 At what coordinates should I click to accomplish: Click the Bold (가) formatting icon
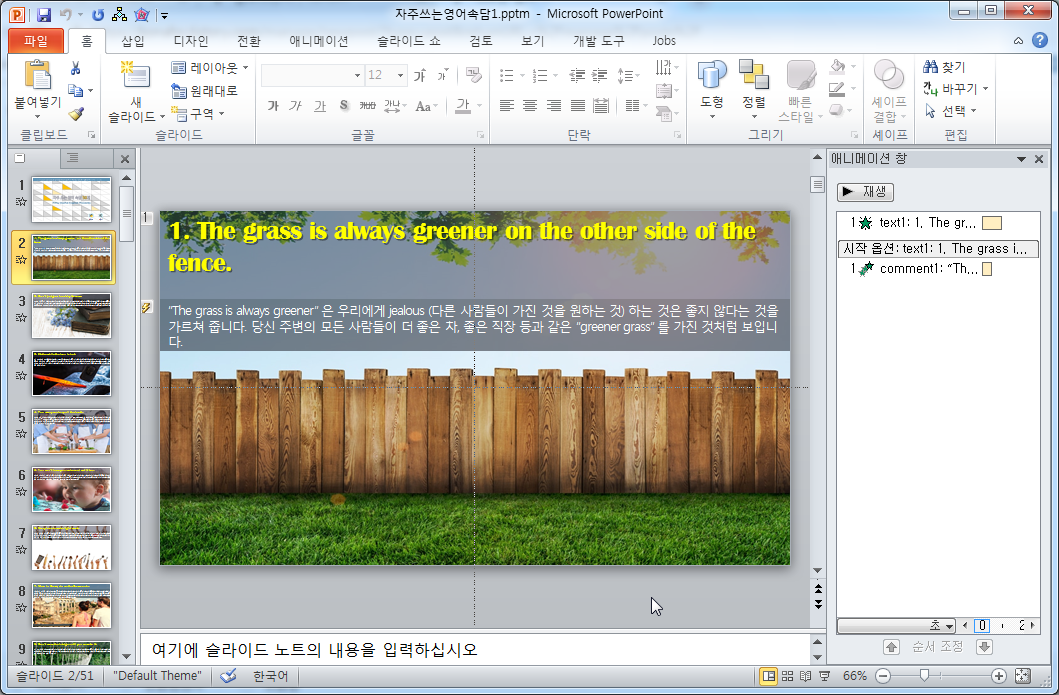273,106
